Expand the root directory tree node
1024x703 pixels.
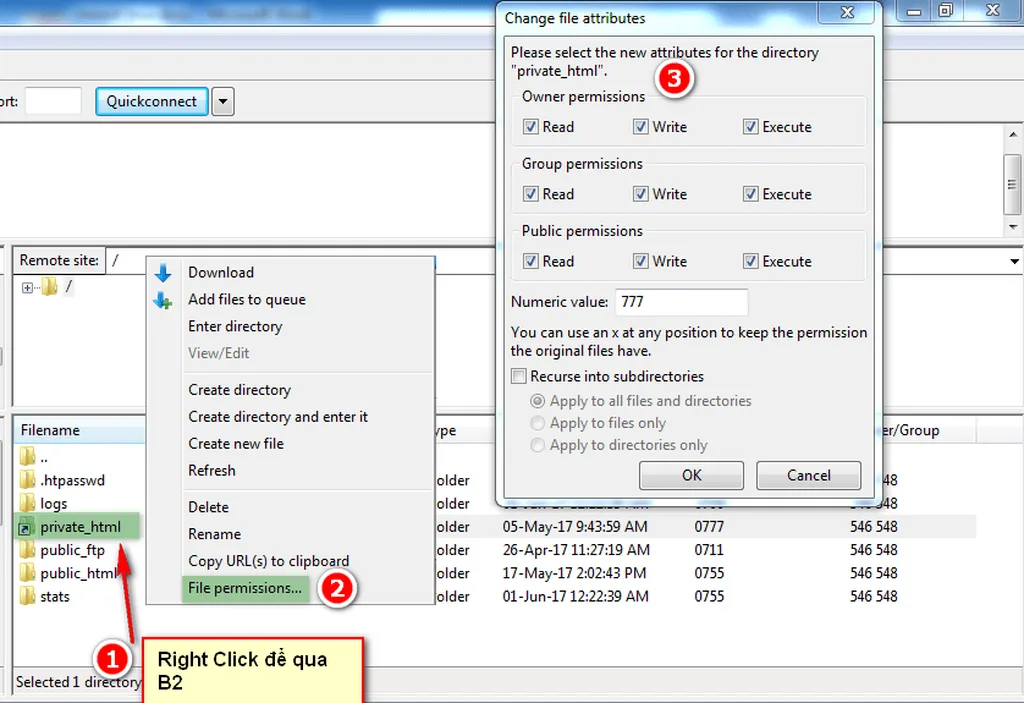pos(27,287)
